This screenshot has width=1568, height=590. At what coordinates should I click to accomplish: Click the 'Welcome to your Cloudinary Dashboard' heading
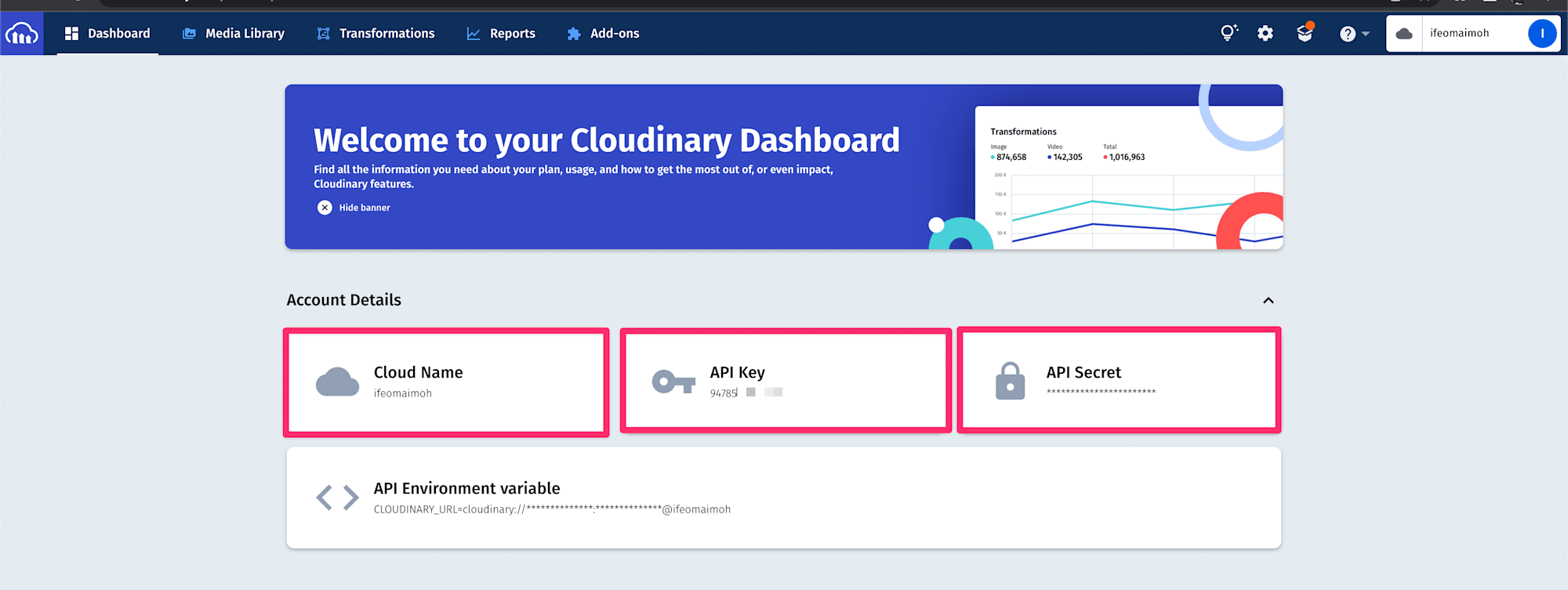[x=607, y=140]
